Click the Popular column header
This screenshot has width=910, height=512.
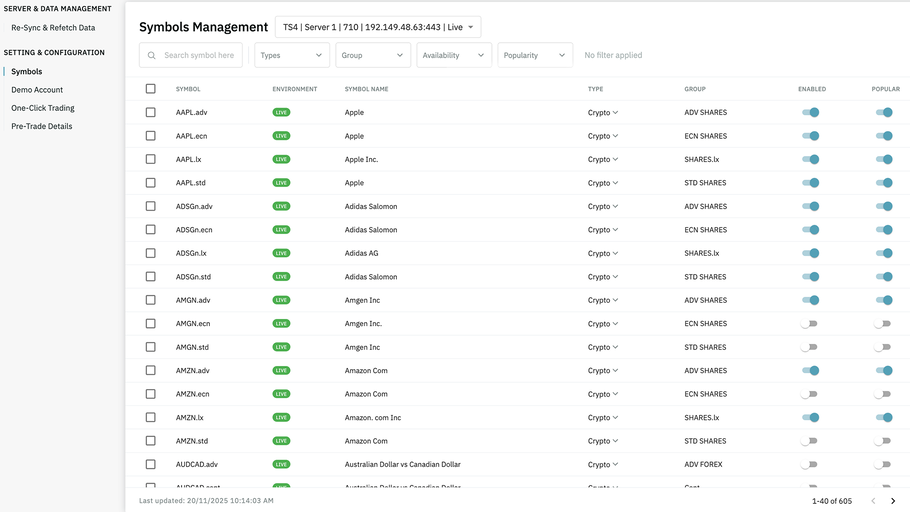click(x=886, y=89)
